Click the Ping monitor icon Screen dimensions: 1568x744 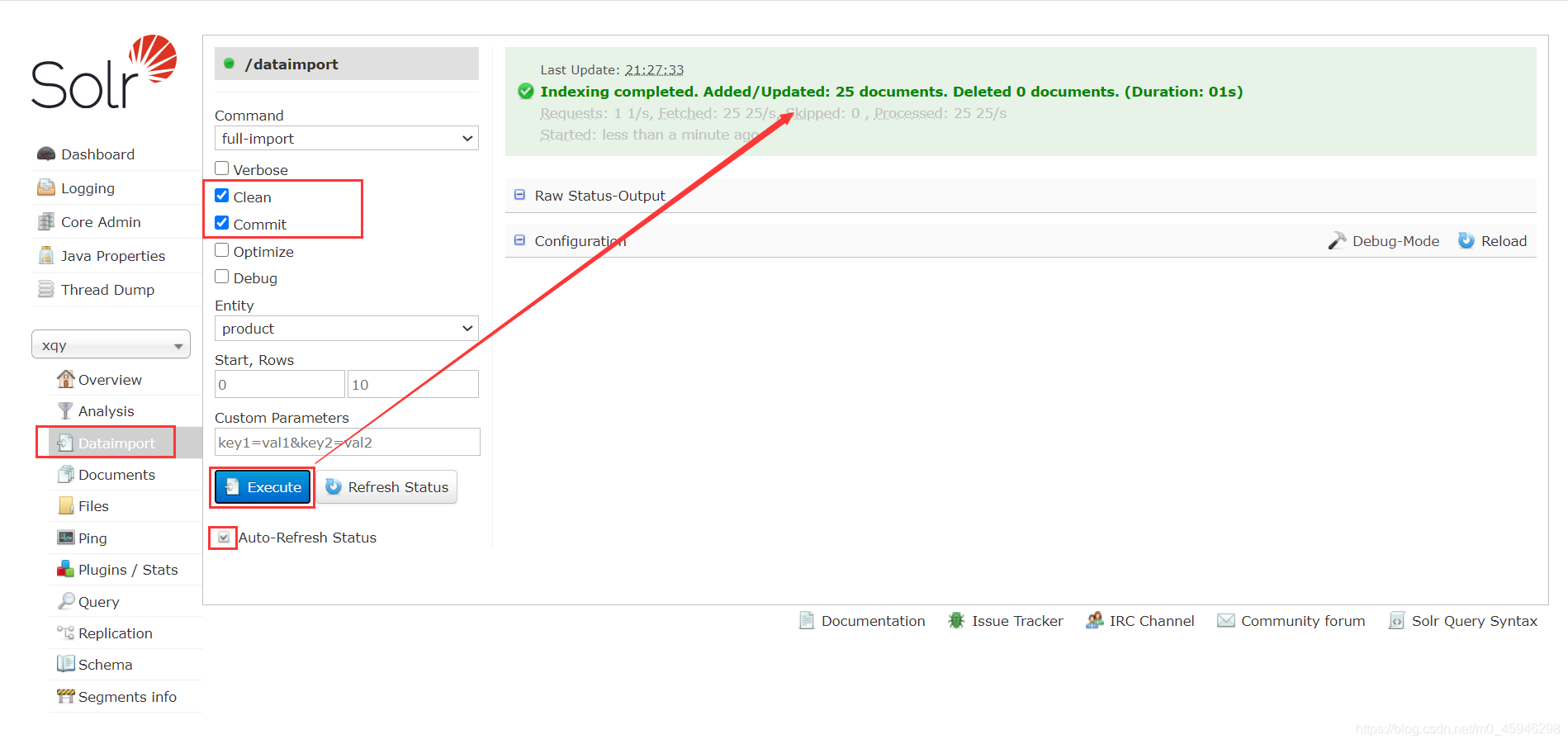(x=65, y=538)
